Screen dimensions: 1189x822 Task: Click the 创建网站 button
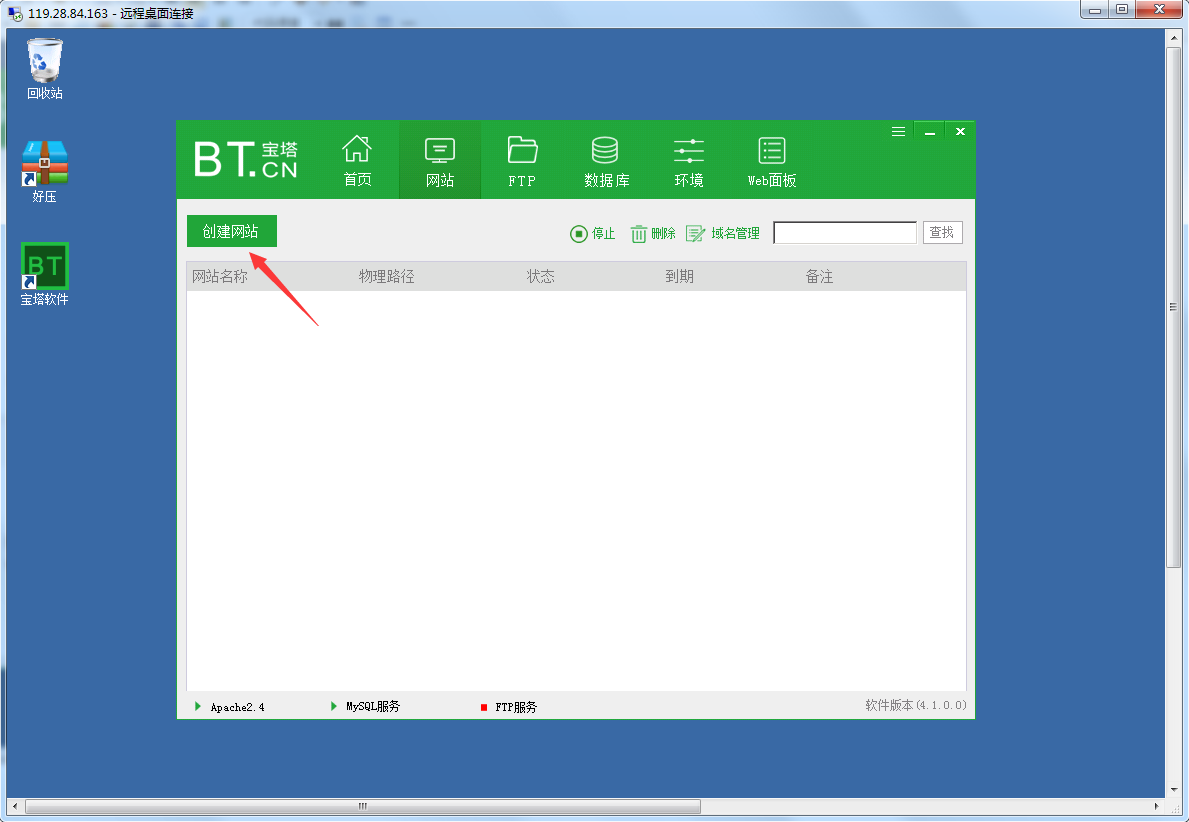point(231,231)
